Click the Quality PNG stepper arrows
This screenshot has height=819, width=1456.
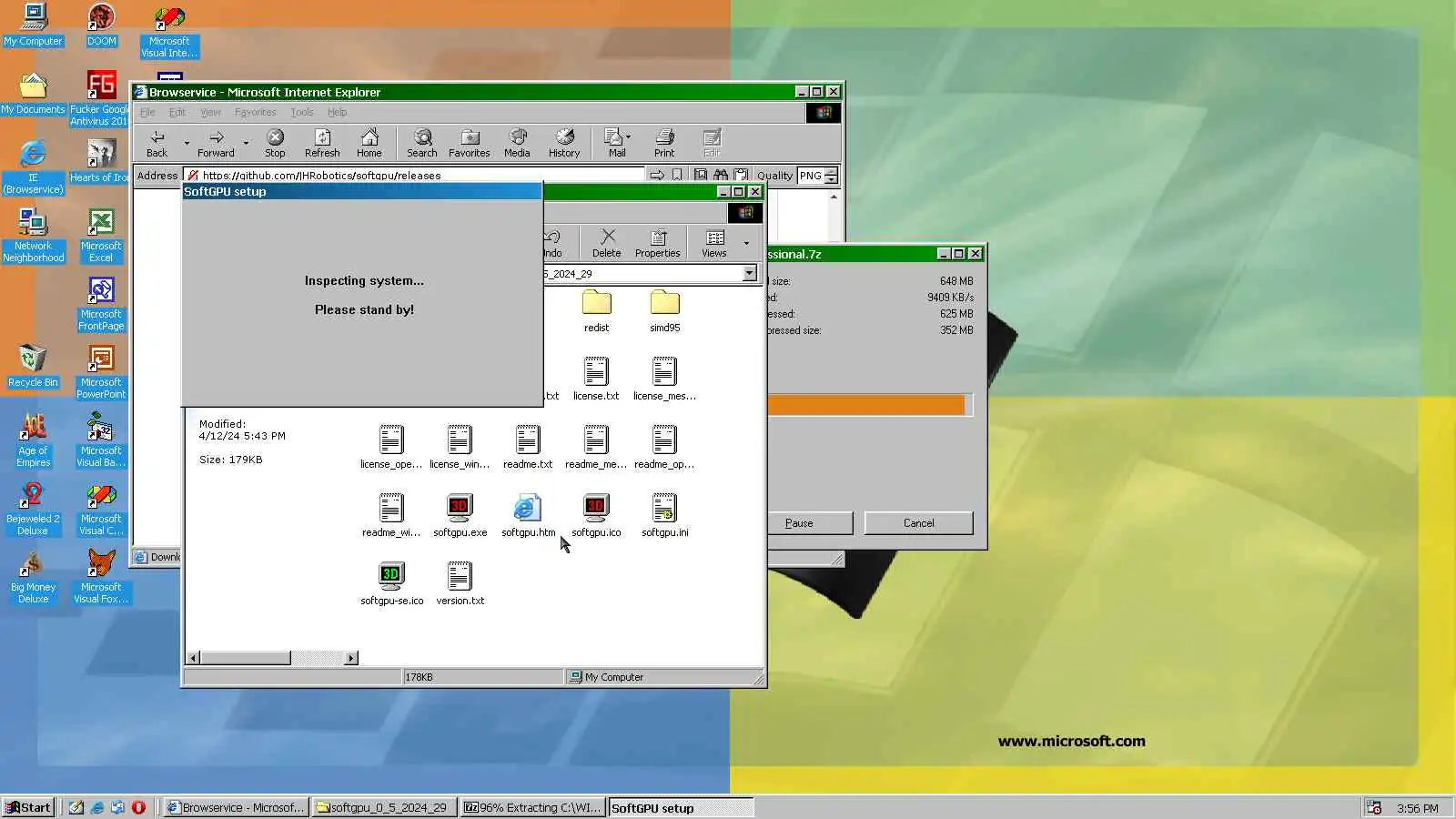coord(831,176)
